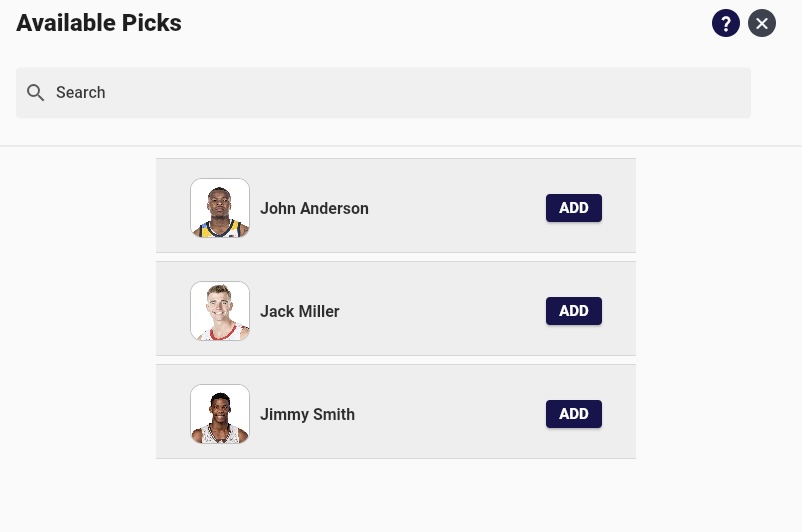The image size is (802, 532).
Task: Select John Anderson's card between name and ADD
Action: [457, 208]
